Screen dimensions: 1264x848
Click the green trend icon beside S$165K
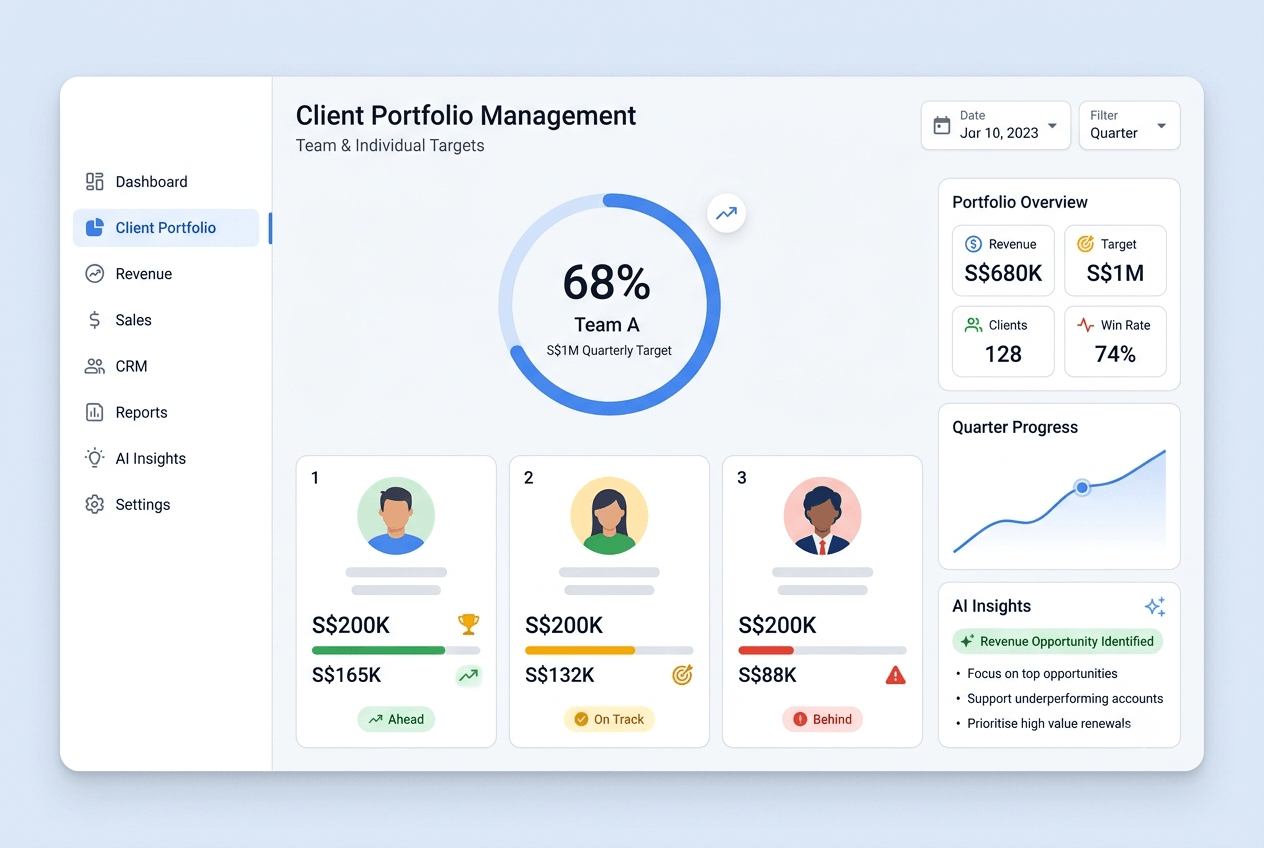[x=468, y=676]
